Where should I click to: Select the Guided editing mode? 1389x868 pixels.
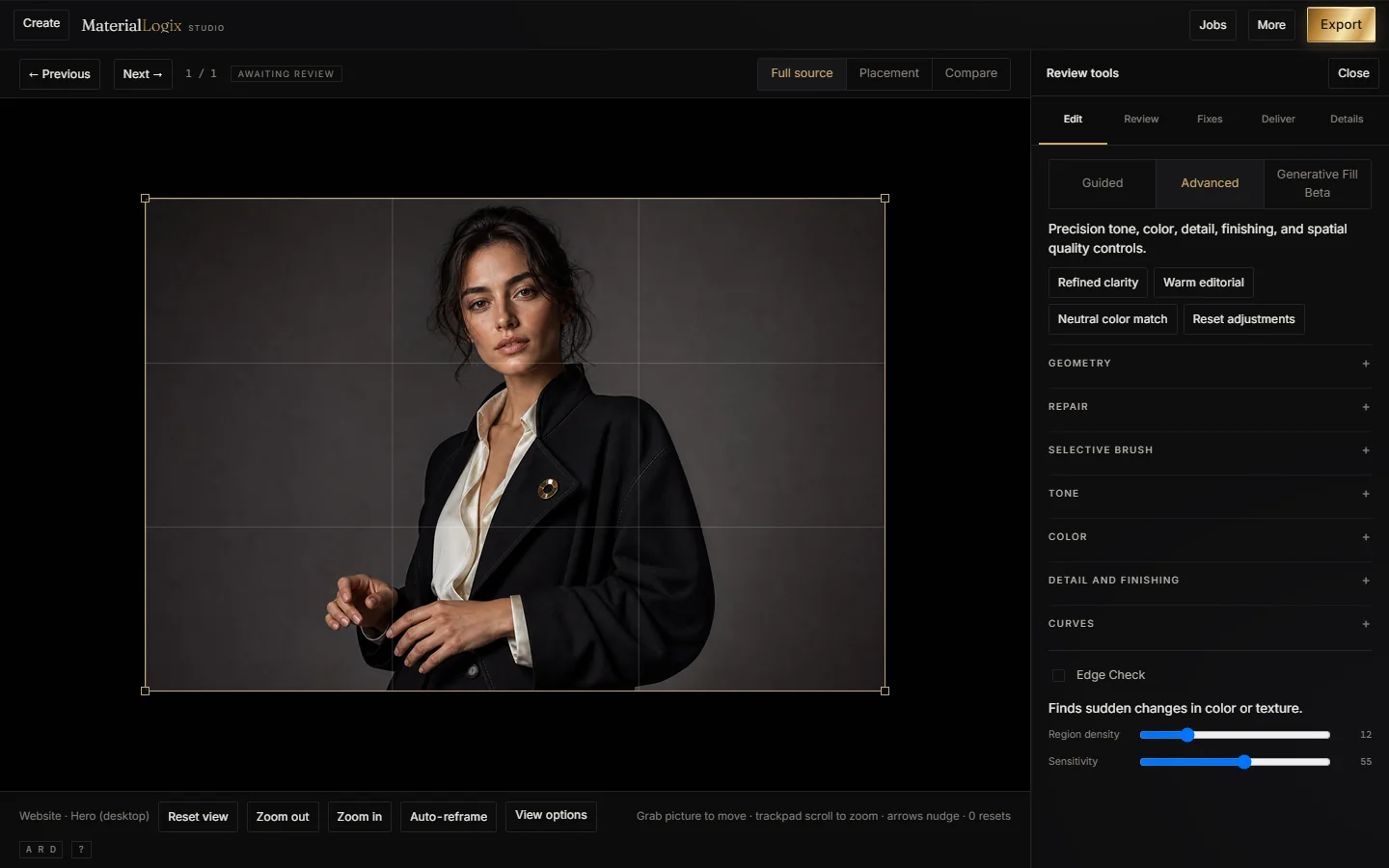[x=1103, y=183]
